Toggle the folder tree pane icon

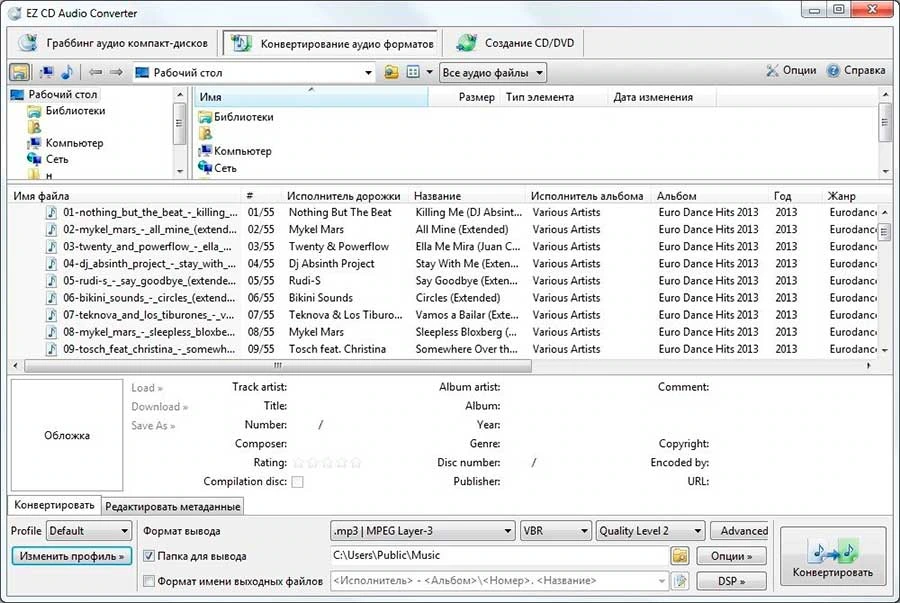20,72
